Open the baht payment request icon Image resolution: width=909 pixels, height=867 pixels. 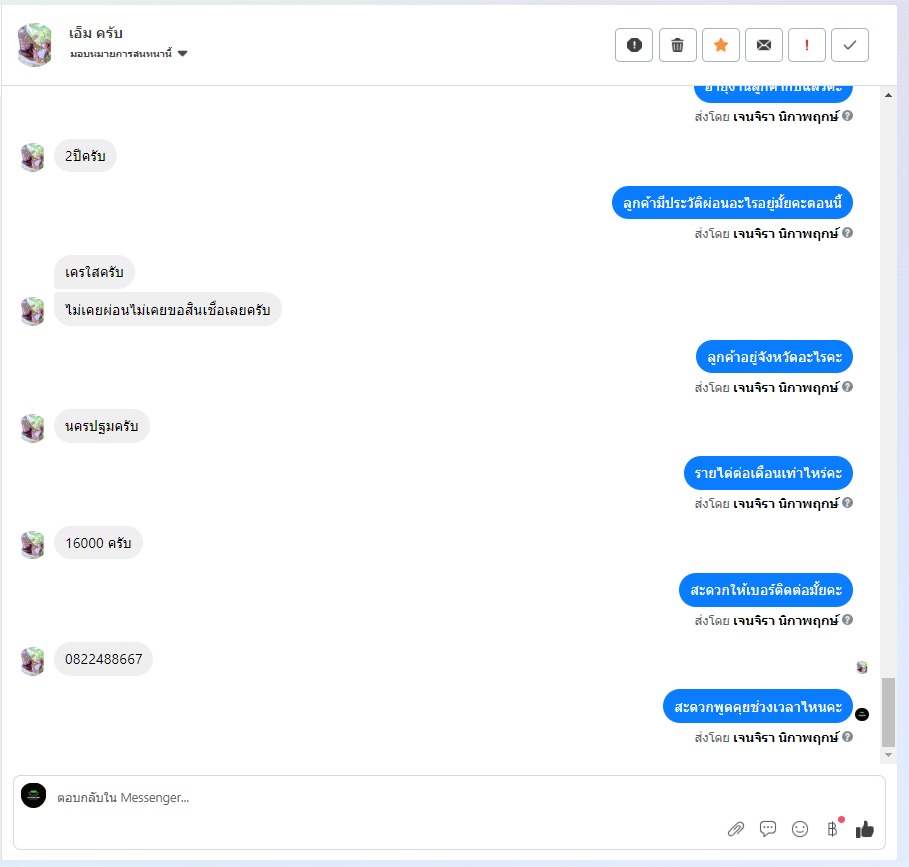point(832,829)
